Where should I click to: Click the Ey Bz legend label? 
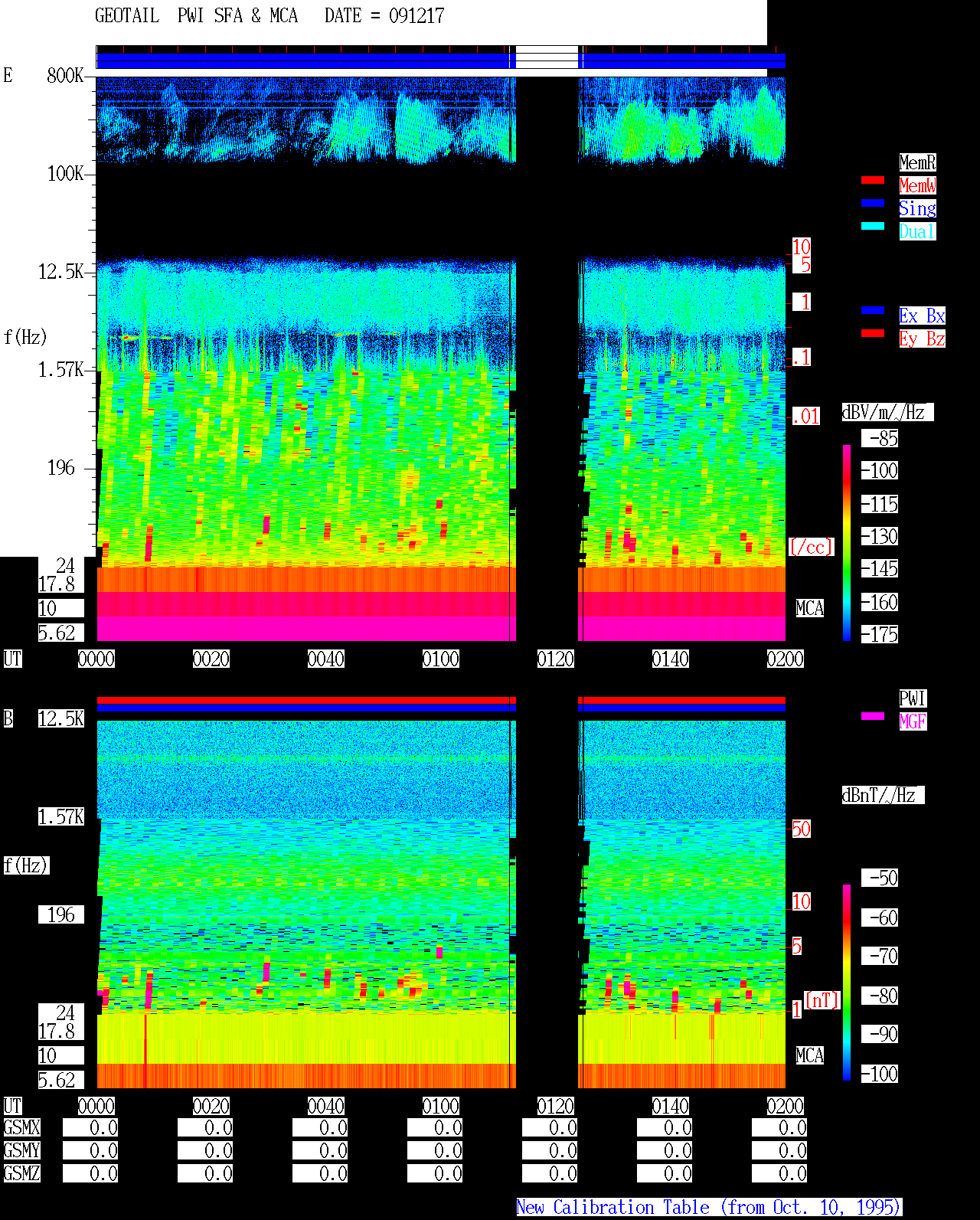click(x=922, y=339)
